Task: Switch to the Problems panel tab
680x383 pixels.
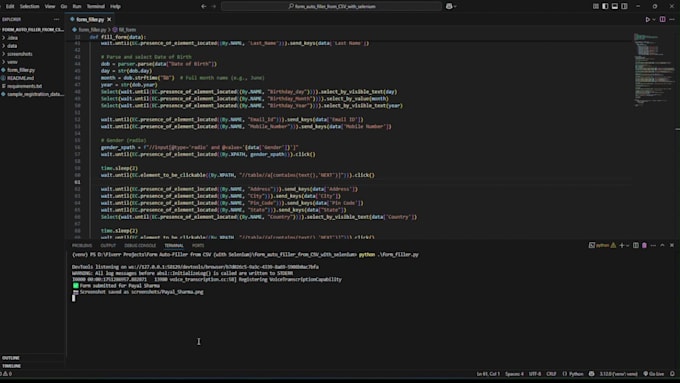Action: tap(82, 246)
